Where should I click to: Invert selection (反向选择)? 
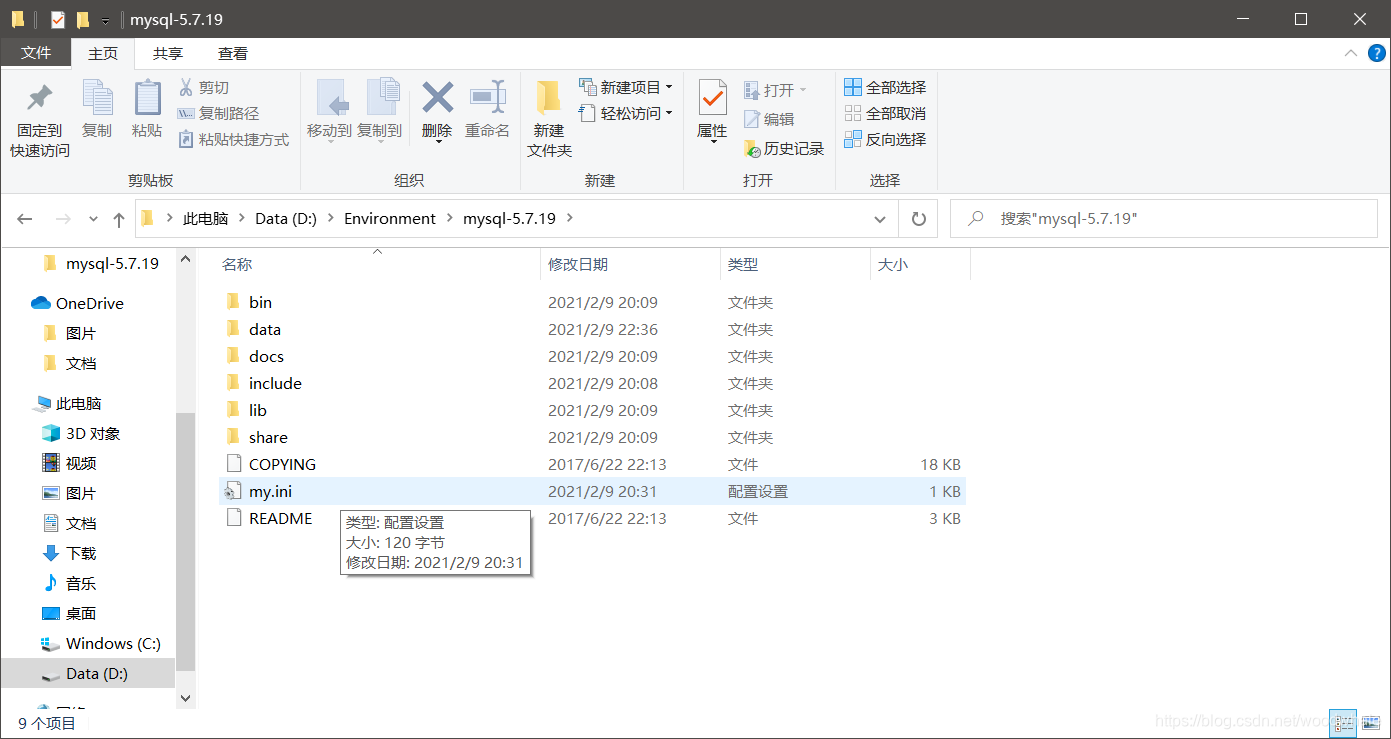(885, 140)
